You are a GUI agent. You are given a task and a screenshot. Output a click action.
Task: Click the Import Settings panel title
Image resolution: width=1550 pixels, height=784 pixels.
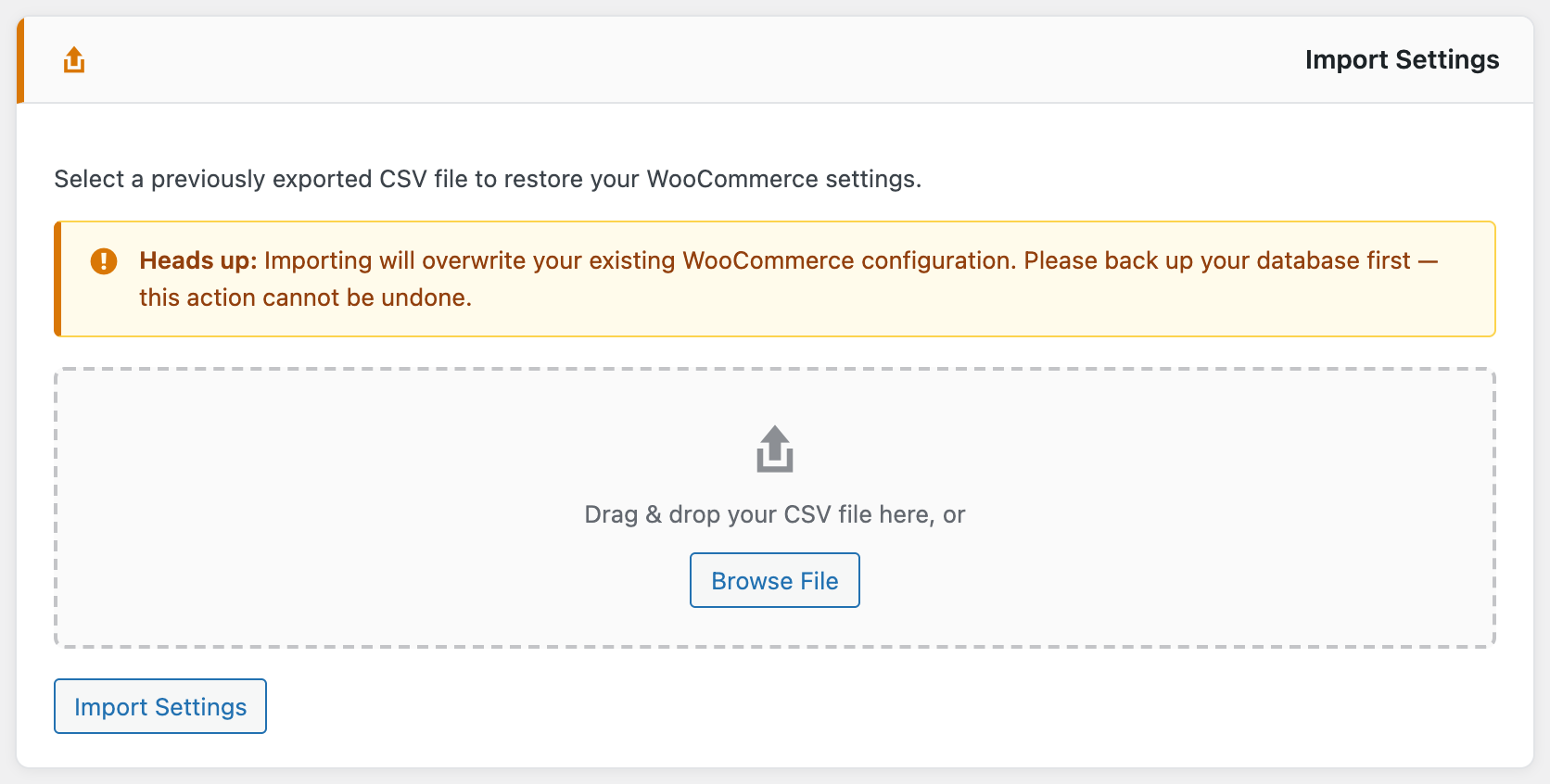[1402, 60]
